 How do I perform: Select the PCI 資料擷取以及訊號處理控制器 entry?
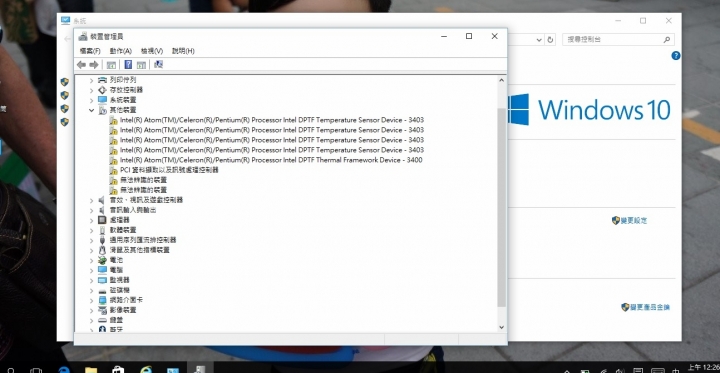(169, 170)
